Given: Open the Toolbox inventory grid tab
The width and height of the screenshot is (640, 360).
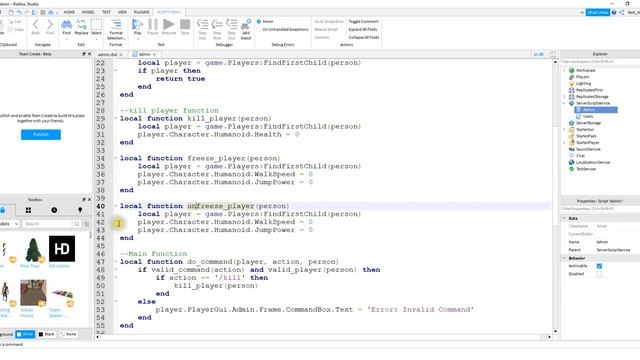Looking at the screenshot, I should 28,210.
